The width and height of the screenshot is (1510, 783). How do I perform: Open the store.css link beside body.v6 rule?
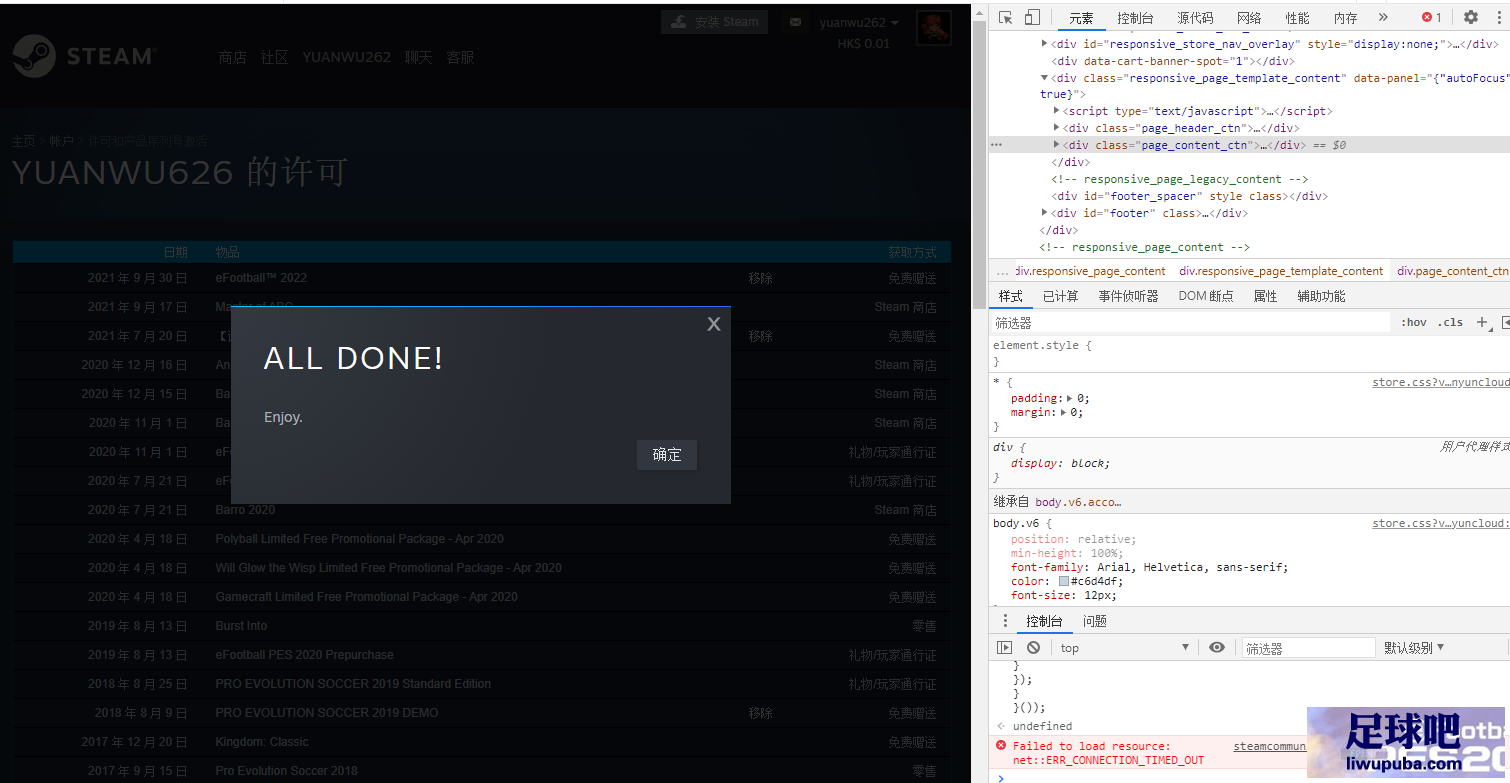(1440, 523)
